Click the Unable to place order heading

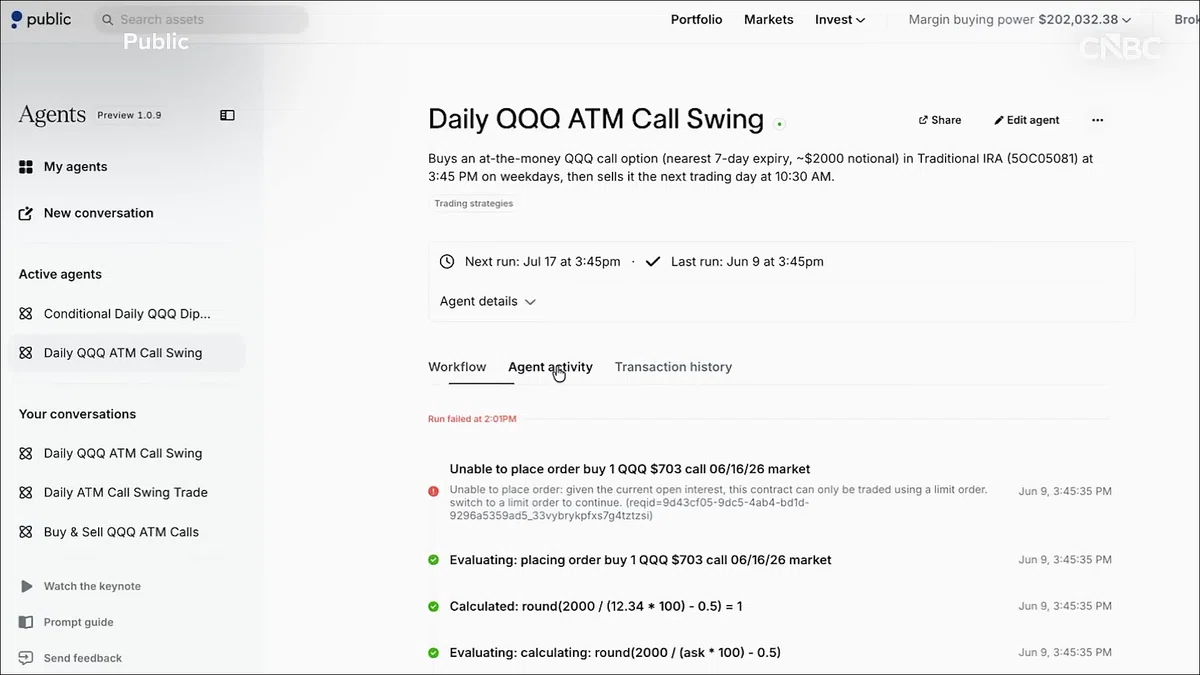(x=630, y=469)
